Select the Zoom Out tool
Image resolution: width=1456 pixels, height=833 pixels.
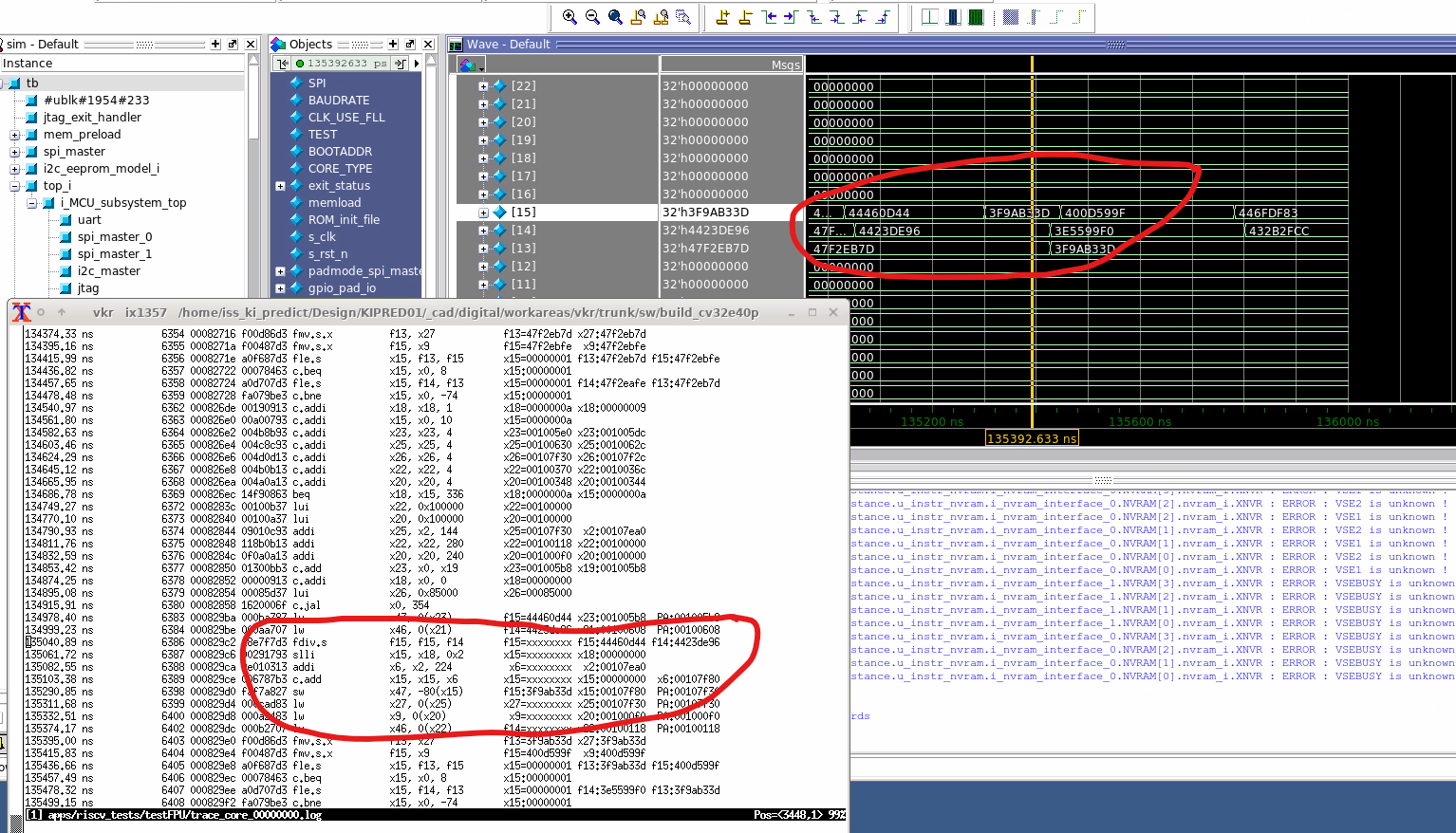(x=590, y=16)
